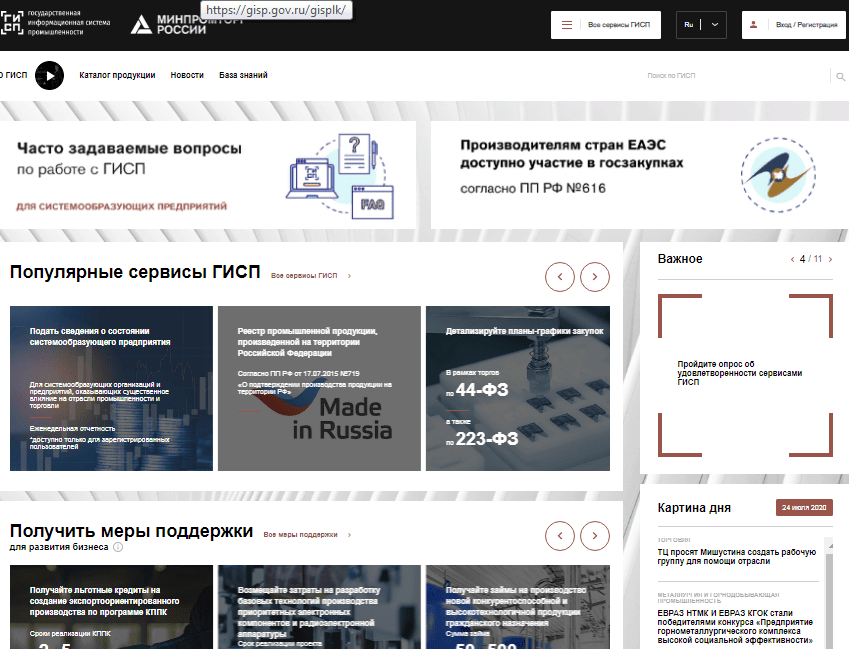Image resolution: width=849 pixels, height=649 pixels.
Task: Click the user icon beside Вход / Регистрация
Action: pos(758,25)
